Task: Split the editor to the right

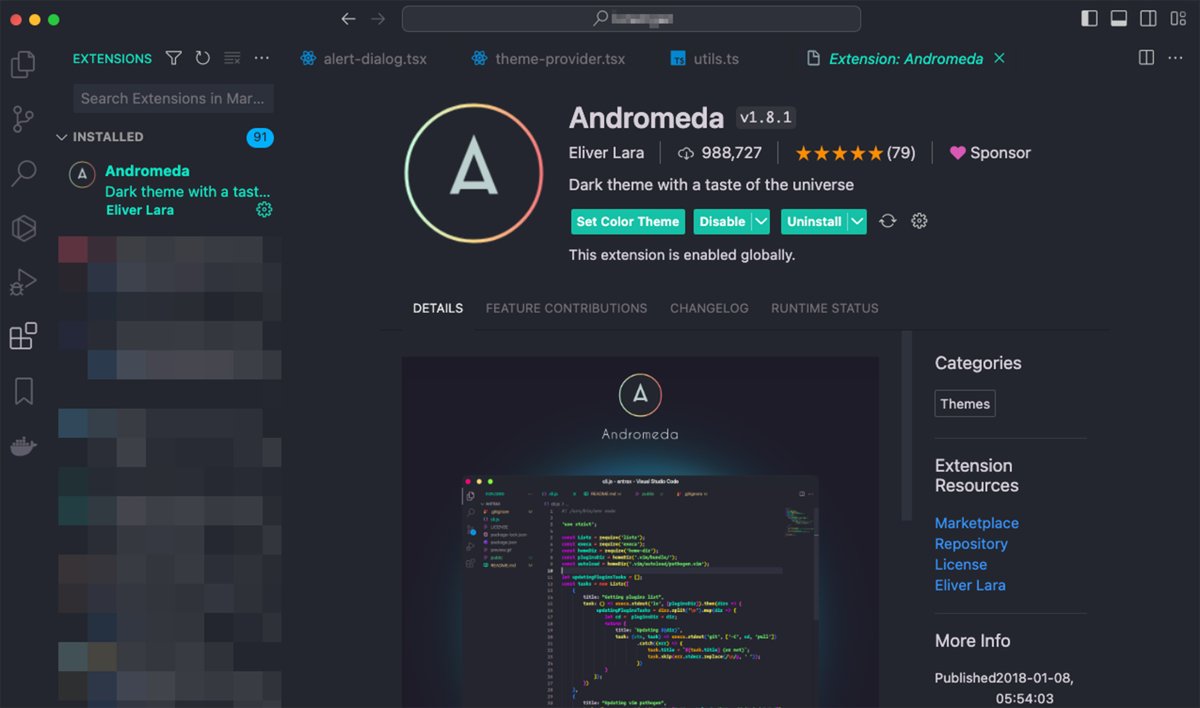Action: click(1147, 58)
